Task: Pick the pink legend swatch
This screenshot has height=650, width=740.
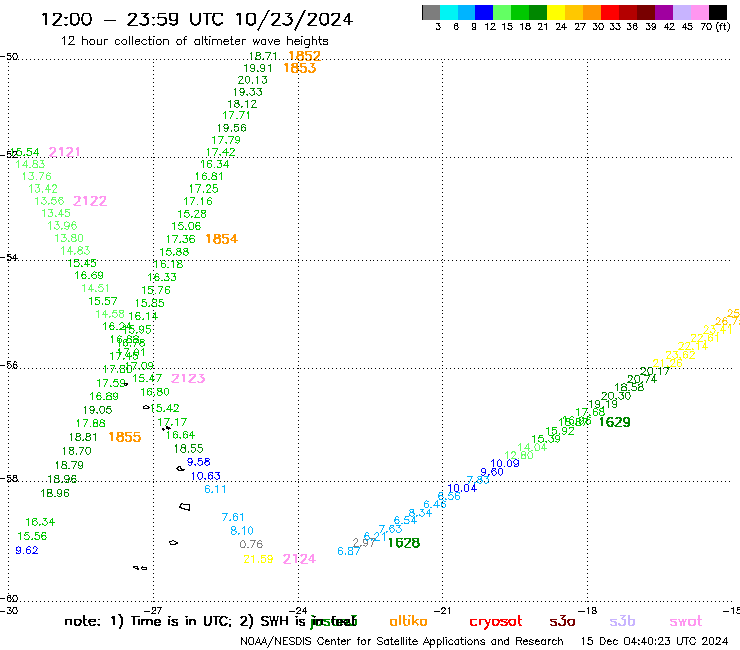Action: [699, 12]
